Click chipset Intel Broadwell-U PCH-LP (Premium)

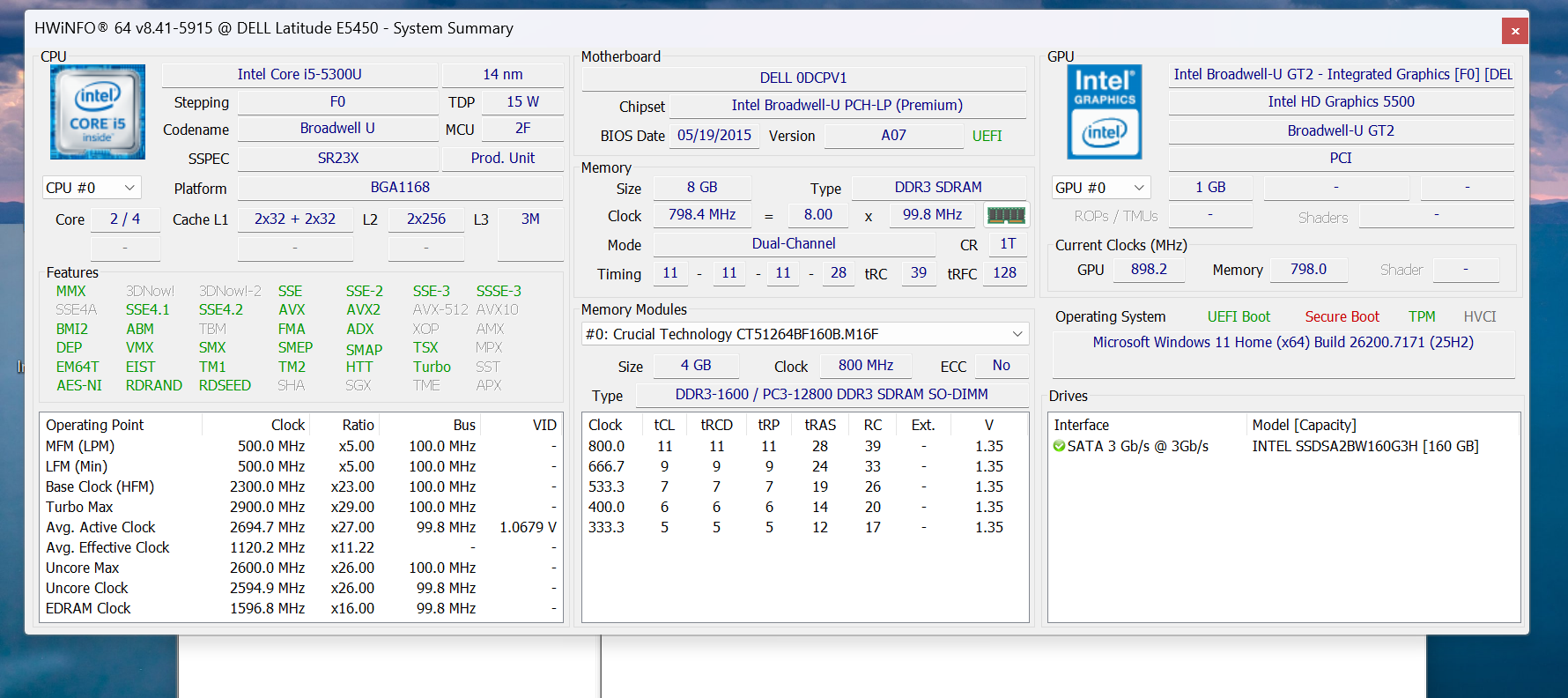[x=847, y=106]
